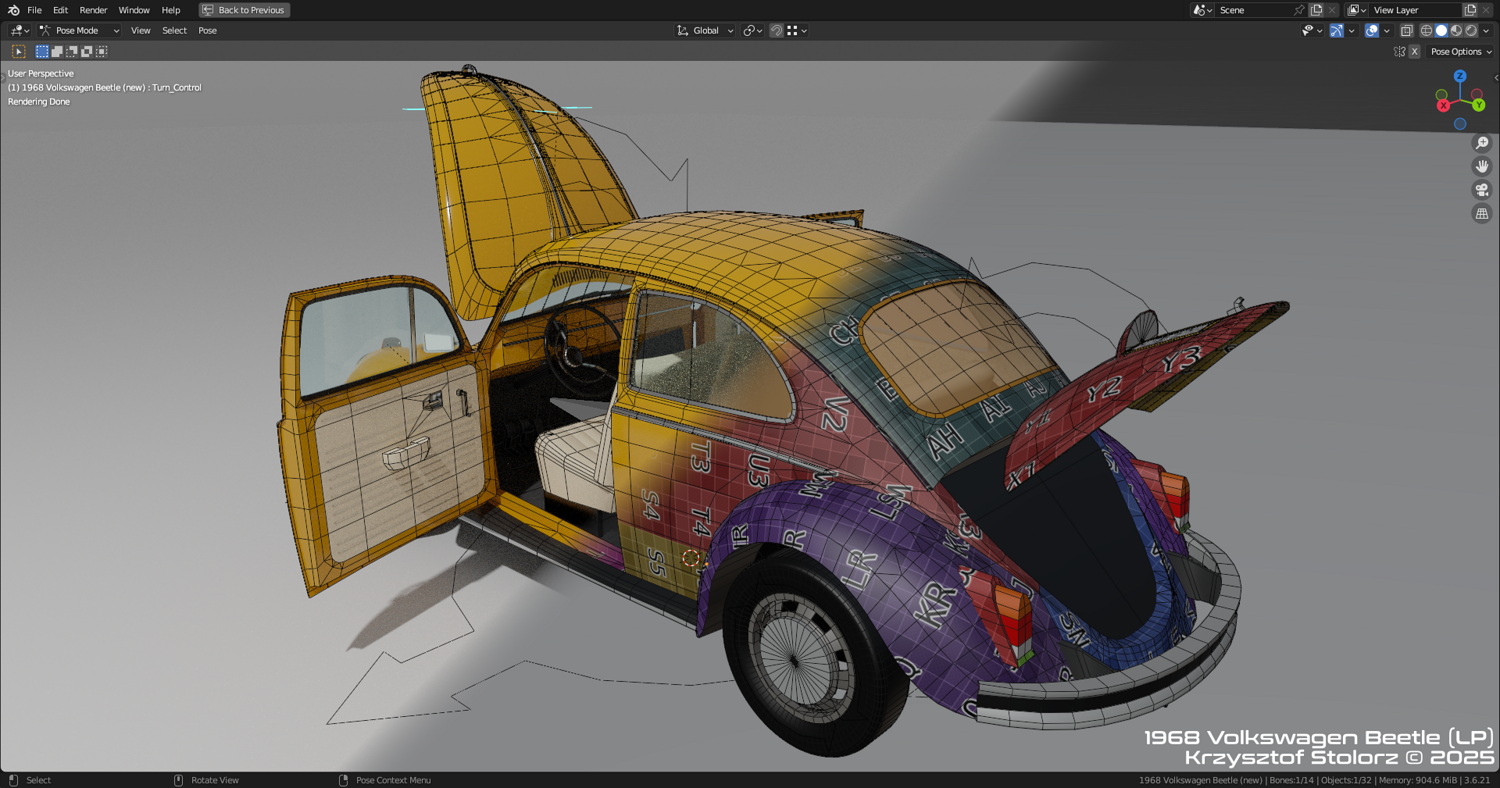
Task: Click the Tweak select tool icon
Action: (18, 51)
